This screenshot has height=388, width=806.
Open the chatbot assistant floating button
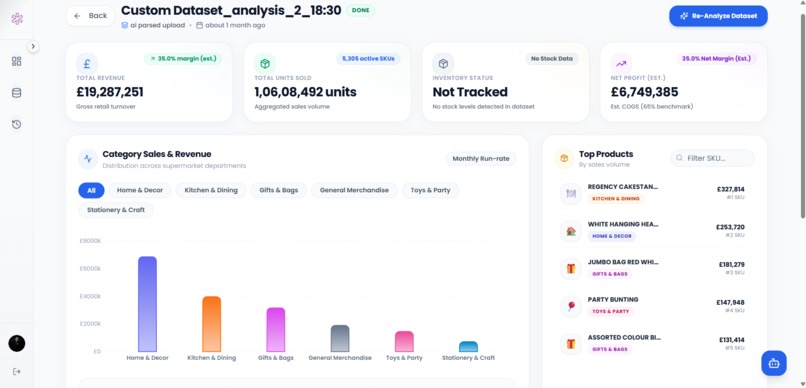(774, 363)
